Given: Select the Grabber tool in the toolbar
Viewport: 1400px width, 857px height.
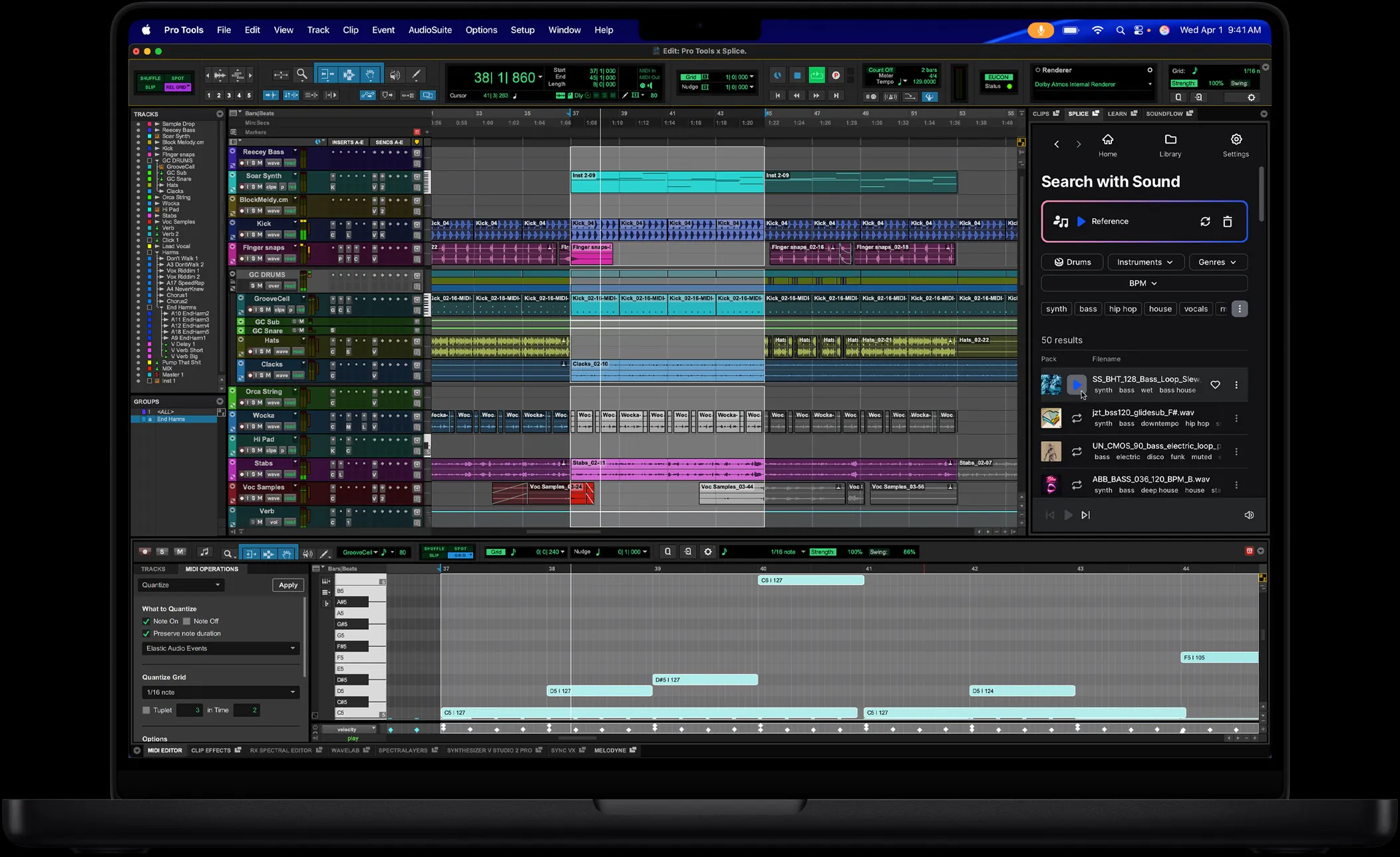Looking at the screenshot, I should pos(371,74).
